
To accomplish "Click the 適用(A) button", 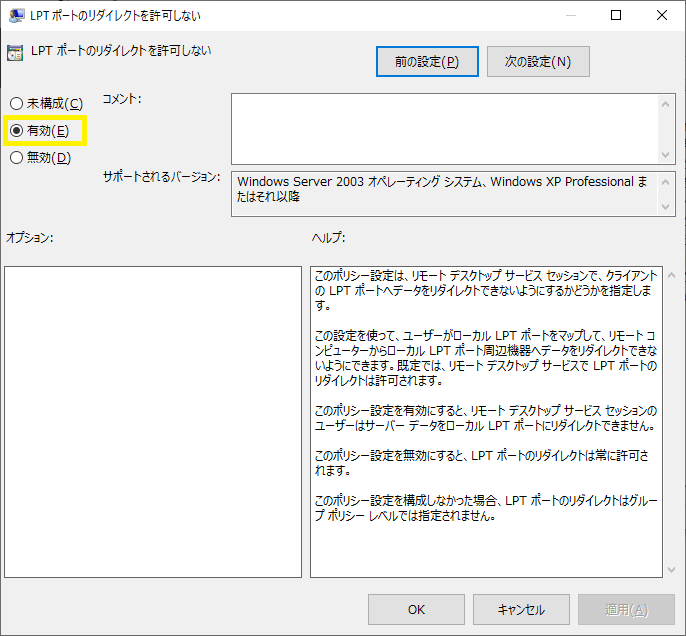I will click(x=626, y=609).
